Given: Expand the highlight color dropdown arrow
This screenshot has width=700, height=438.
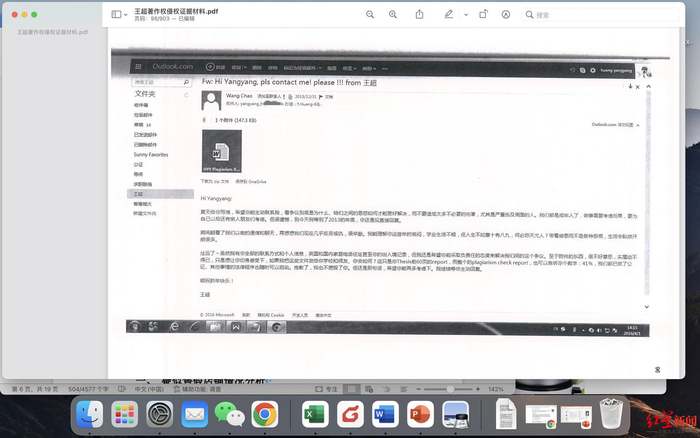Looking at the screenshot, I should click(x=466, y=15).
